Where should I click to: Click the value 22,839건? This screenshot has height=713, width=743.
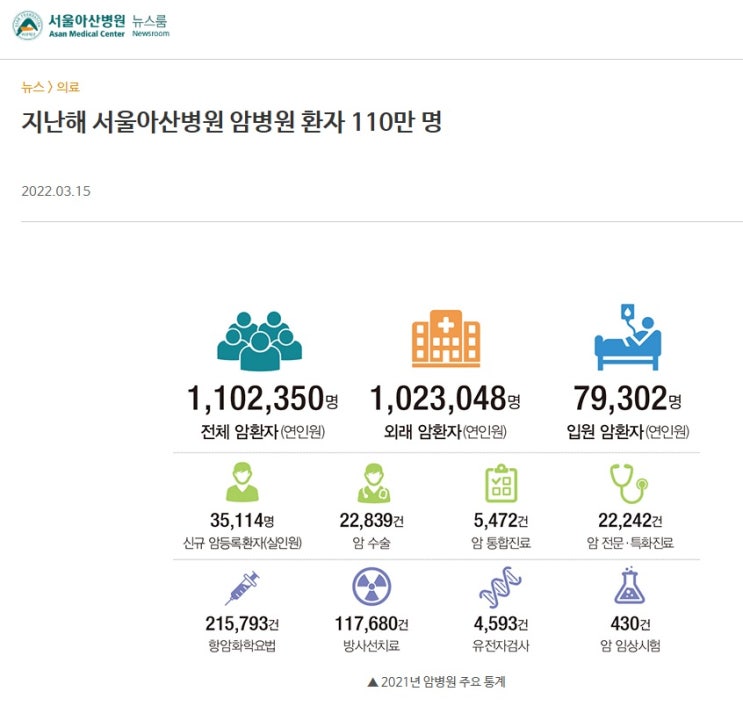click(372, 521)
